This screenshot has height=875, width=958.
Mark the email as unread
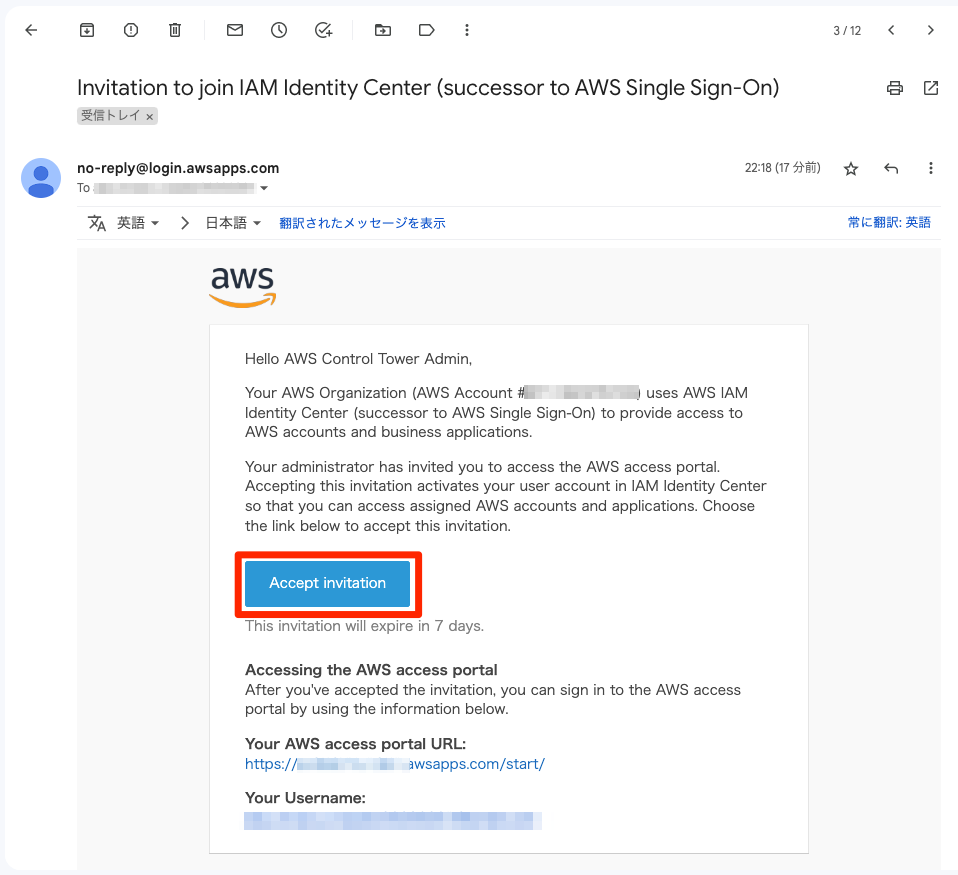(x=235, y=30)
